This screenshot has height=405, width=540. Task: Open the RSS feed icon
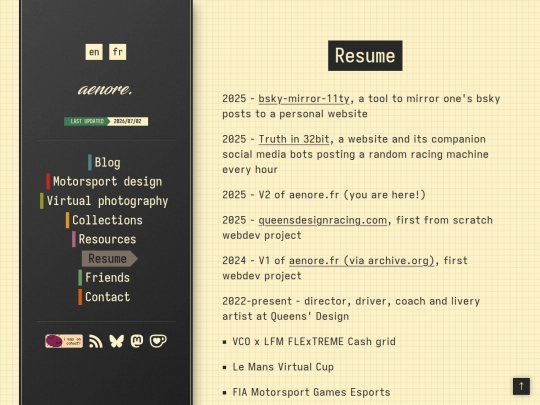95,341
